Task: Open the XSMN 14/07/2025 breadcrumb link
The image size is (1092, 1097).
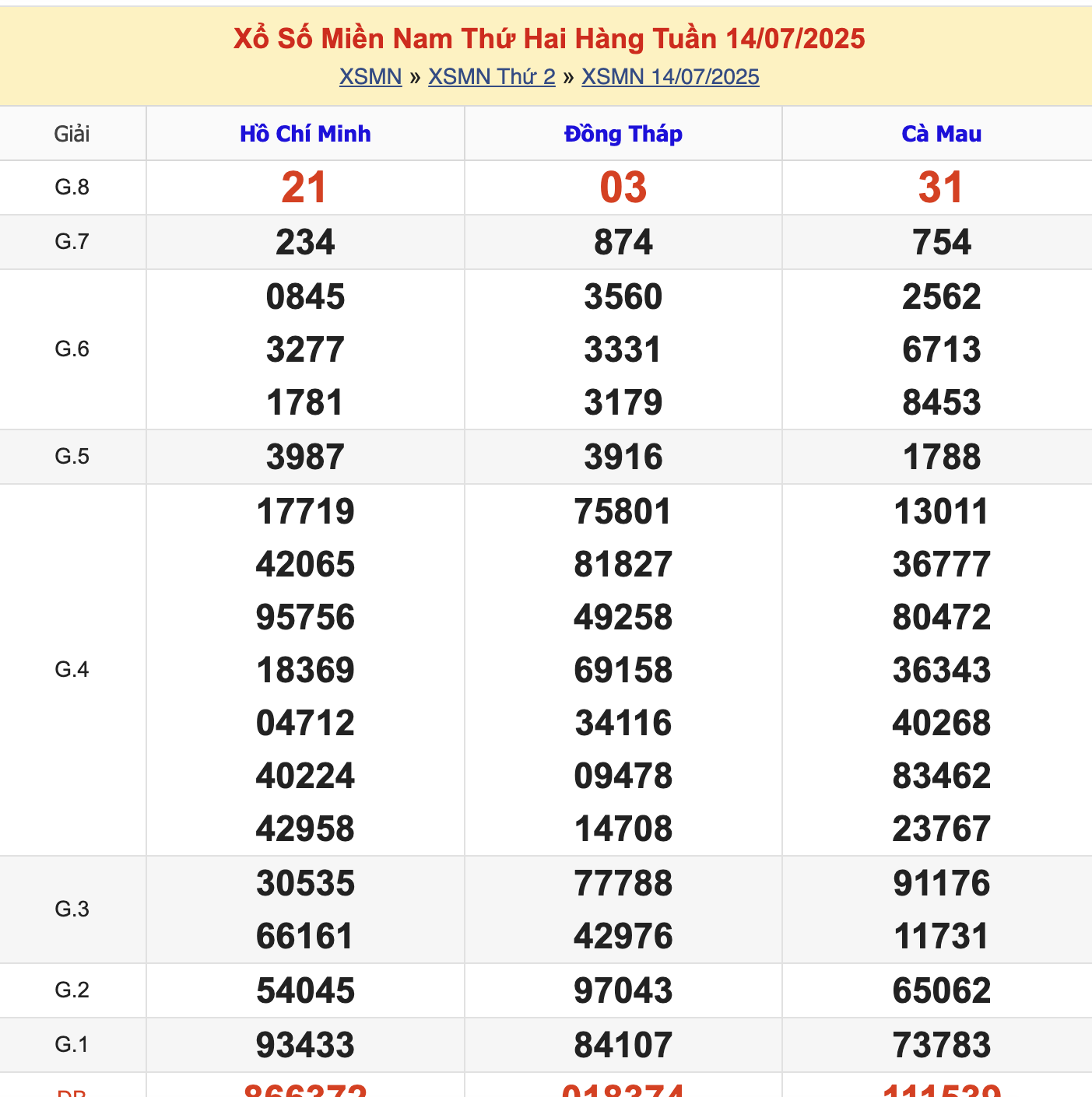Action: [670, 77]
